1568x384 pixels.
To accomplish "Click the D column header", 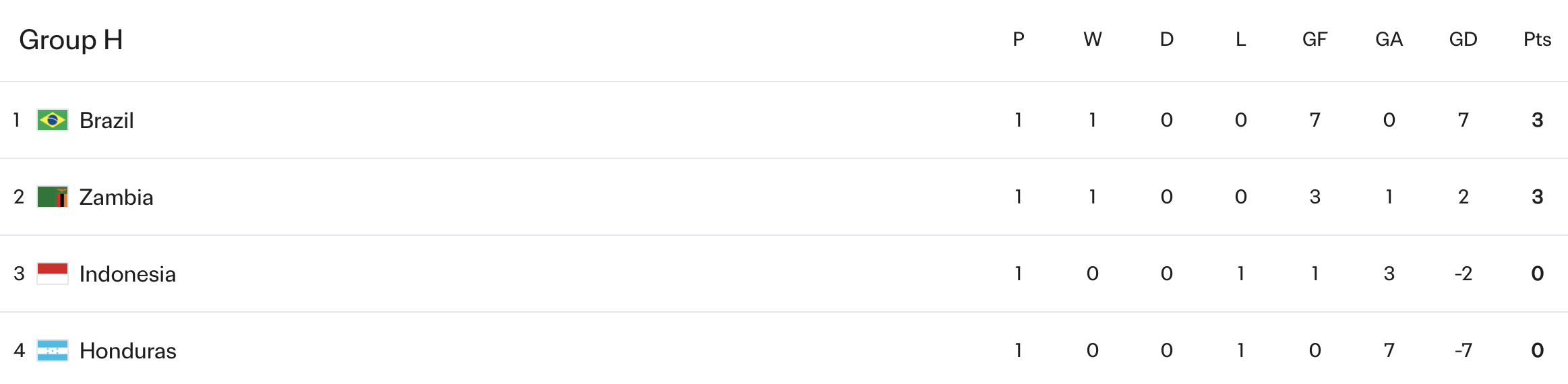I will pyautogui.click(x=1167, y=39).
